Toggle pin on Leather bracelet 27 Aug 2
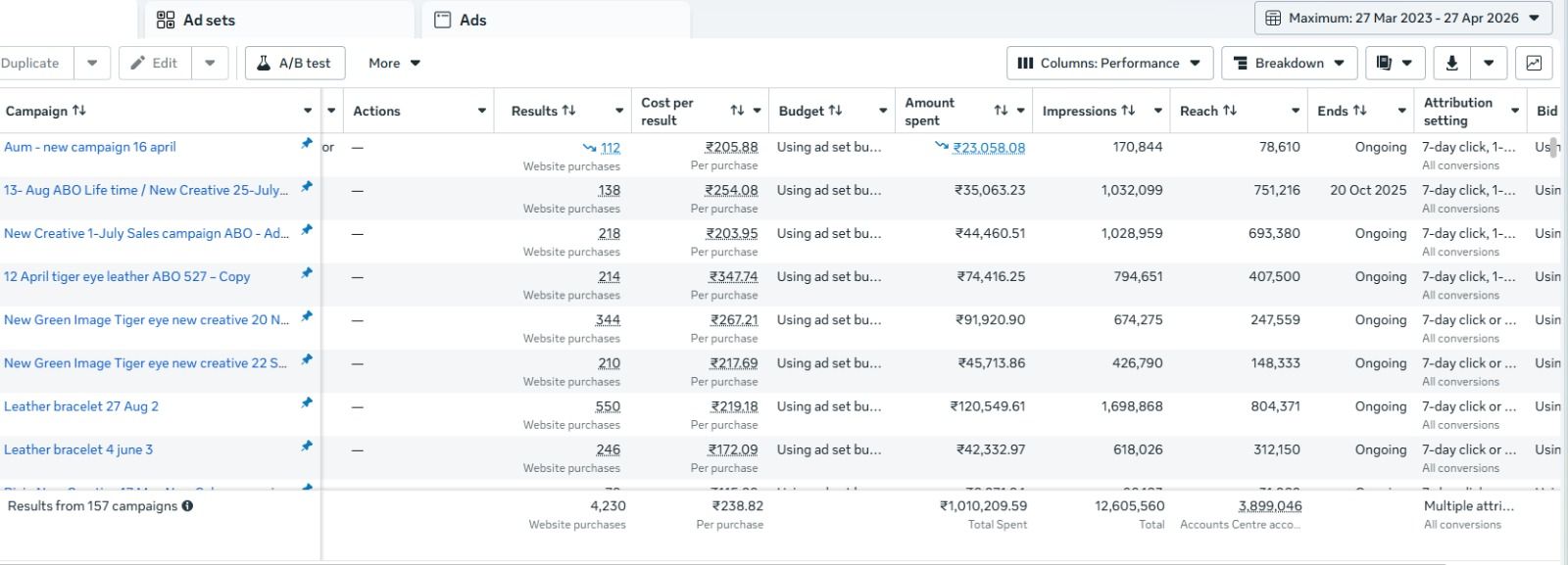The image size is (1568, 565). (x=307, y=402)
